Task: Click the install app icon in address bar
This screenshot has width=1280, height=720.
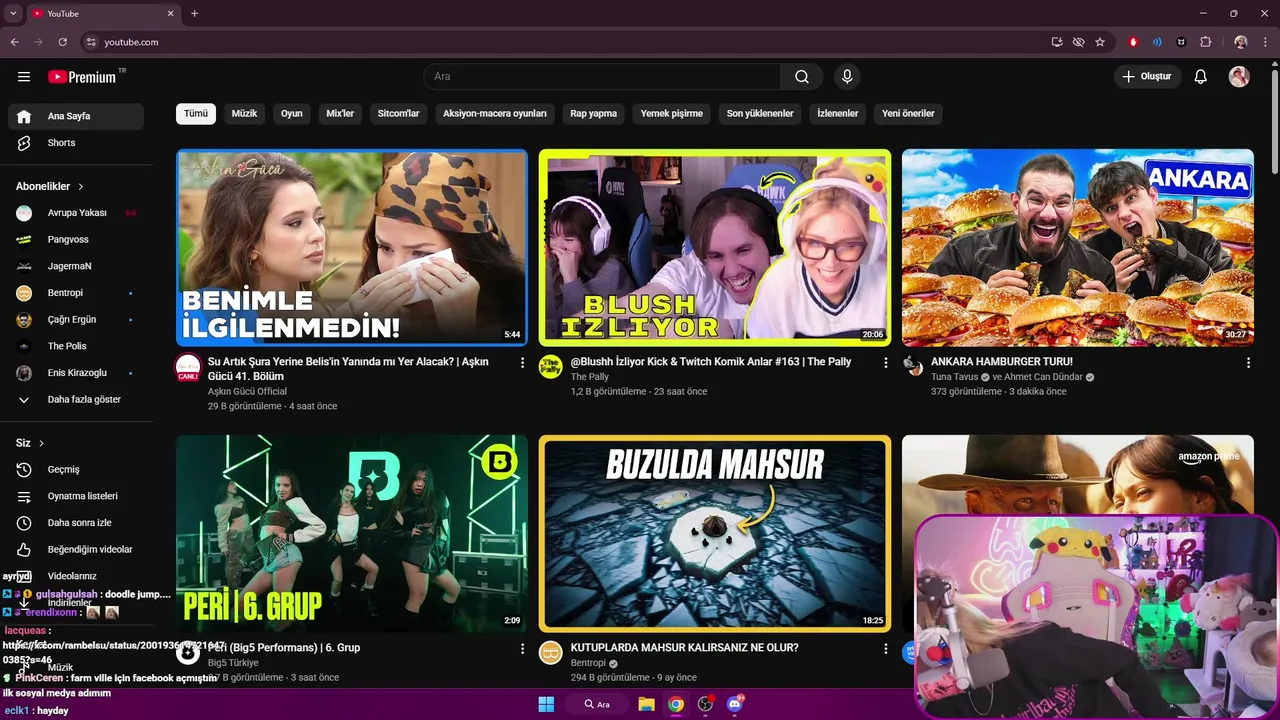Action: click(x=1057, y=42)
